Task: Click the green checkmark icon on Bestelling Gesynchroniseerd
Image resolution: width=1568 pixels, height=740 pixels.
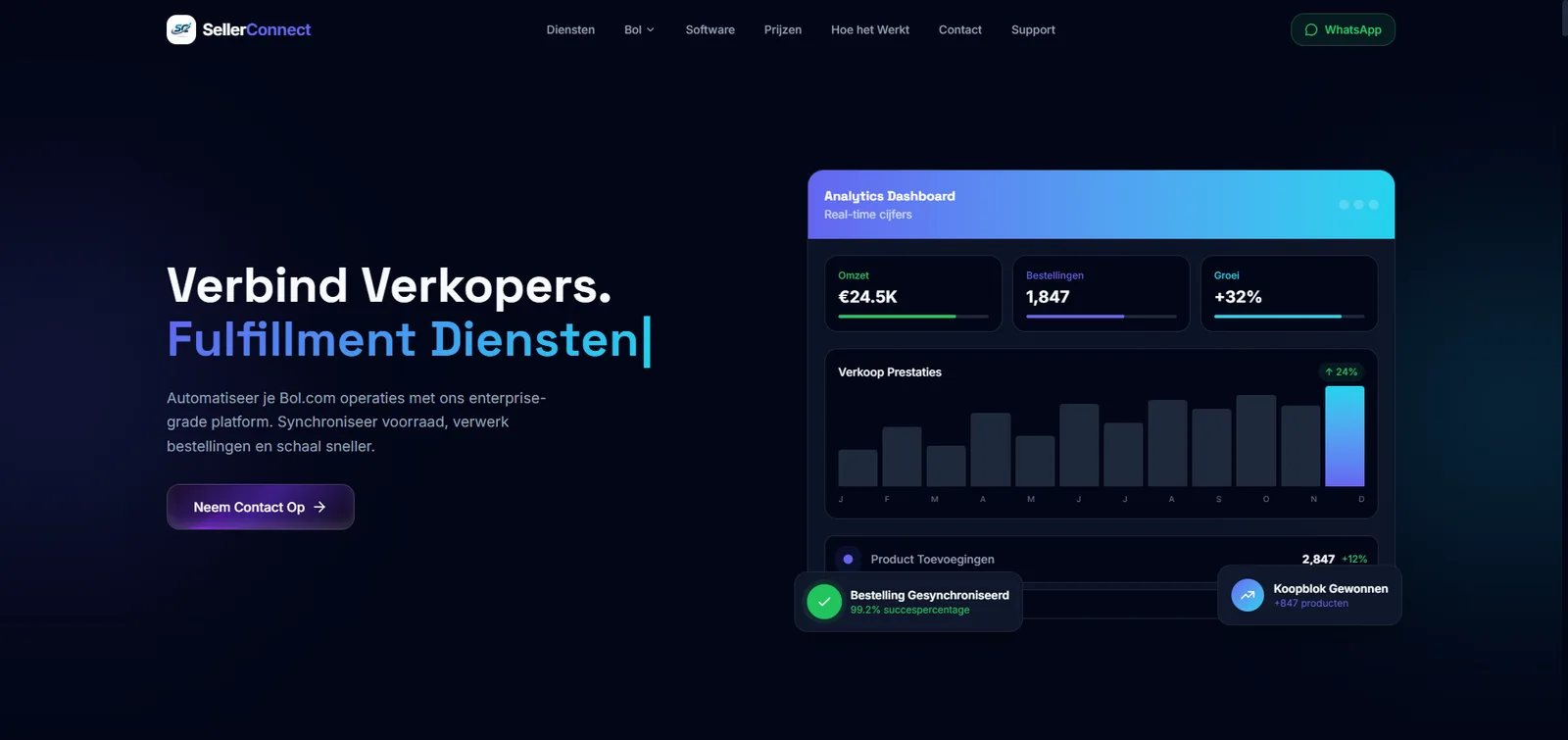Action: point(824,602)
